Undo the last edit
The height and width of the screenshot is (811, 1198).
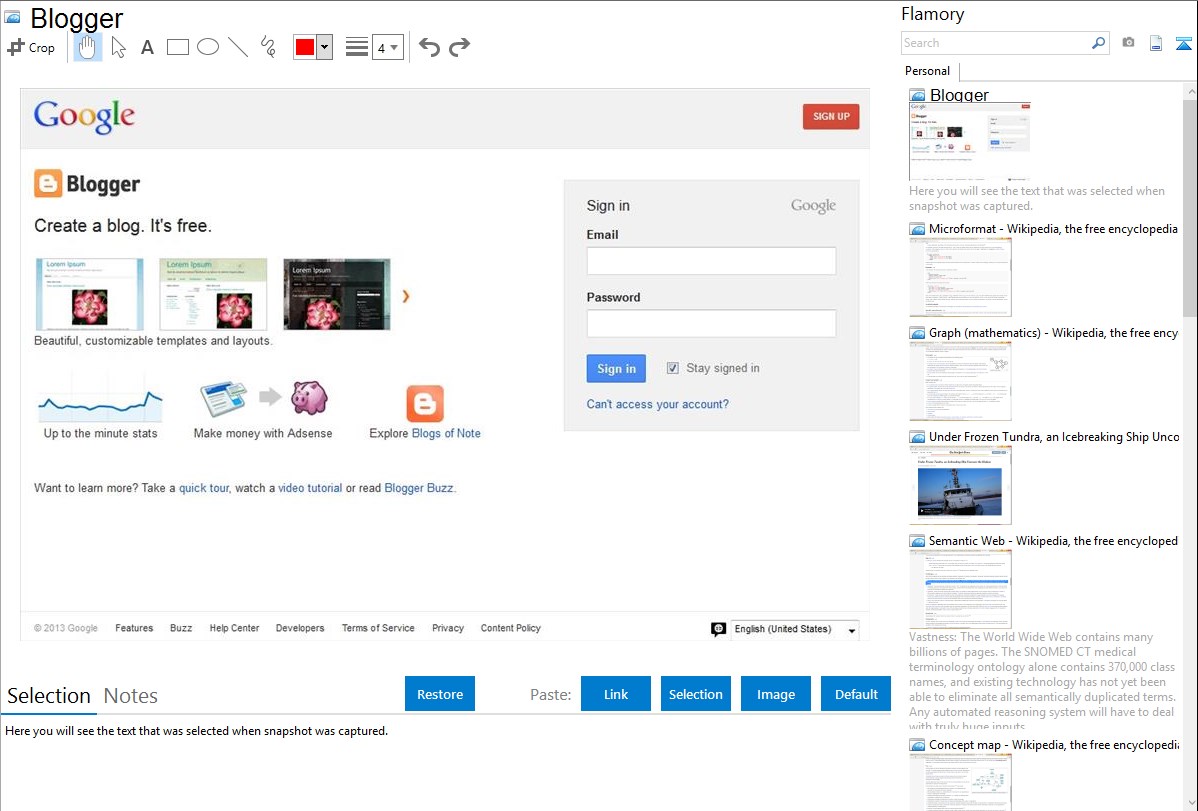tap(429, 47)
